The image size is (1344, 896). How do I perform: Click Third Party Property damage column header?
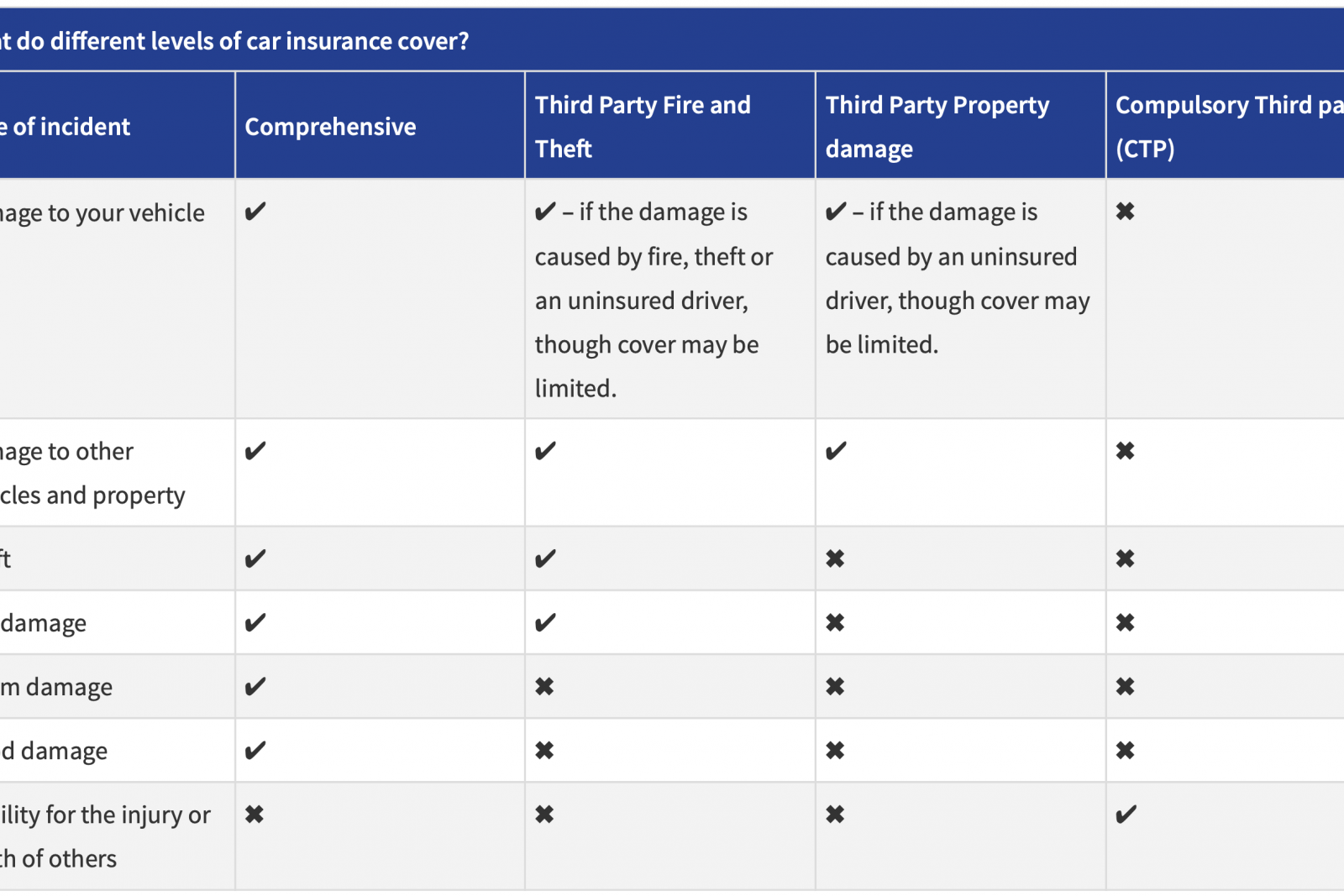point(937,127)
